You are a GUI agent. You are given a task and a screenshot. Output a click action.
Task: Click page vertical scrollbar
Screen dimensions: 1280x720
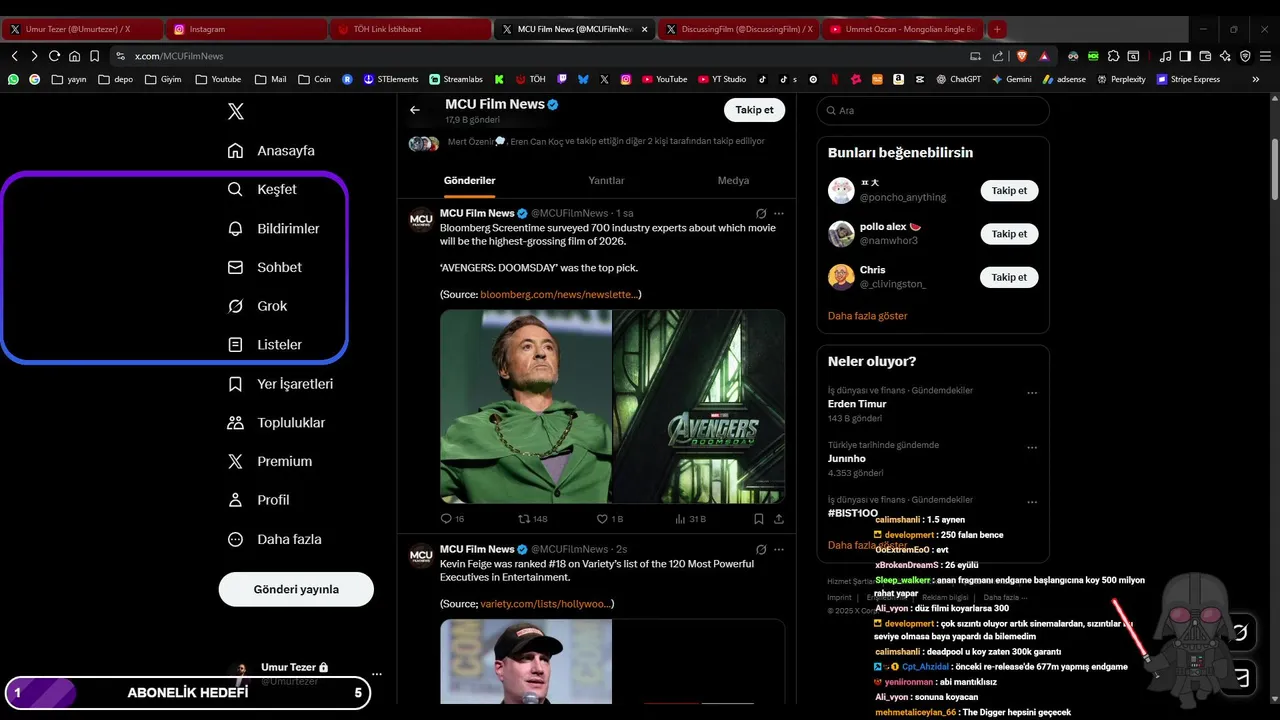1274,170
